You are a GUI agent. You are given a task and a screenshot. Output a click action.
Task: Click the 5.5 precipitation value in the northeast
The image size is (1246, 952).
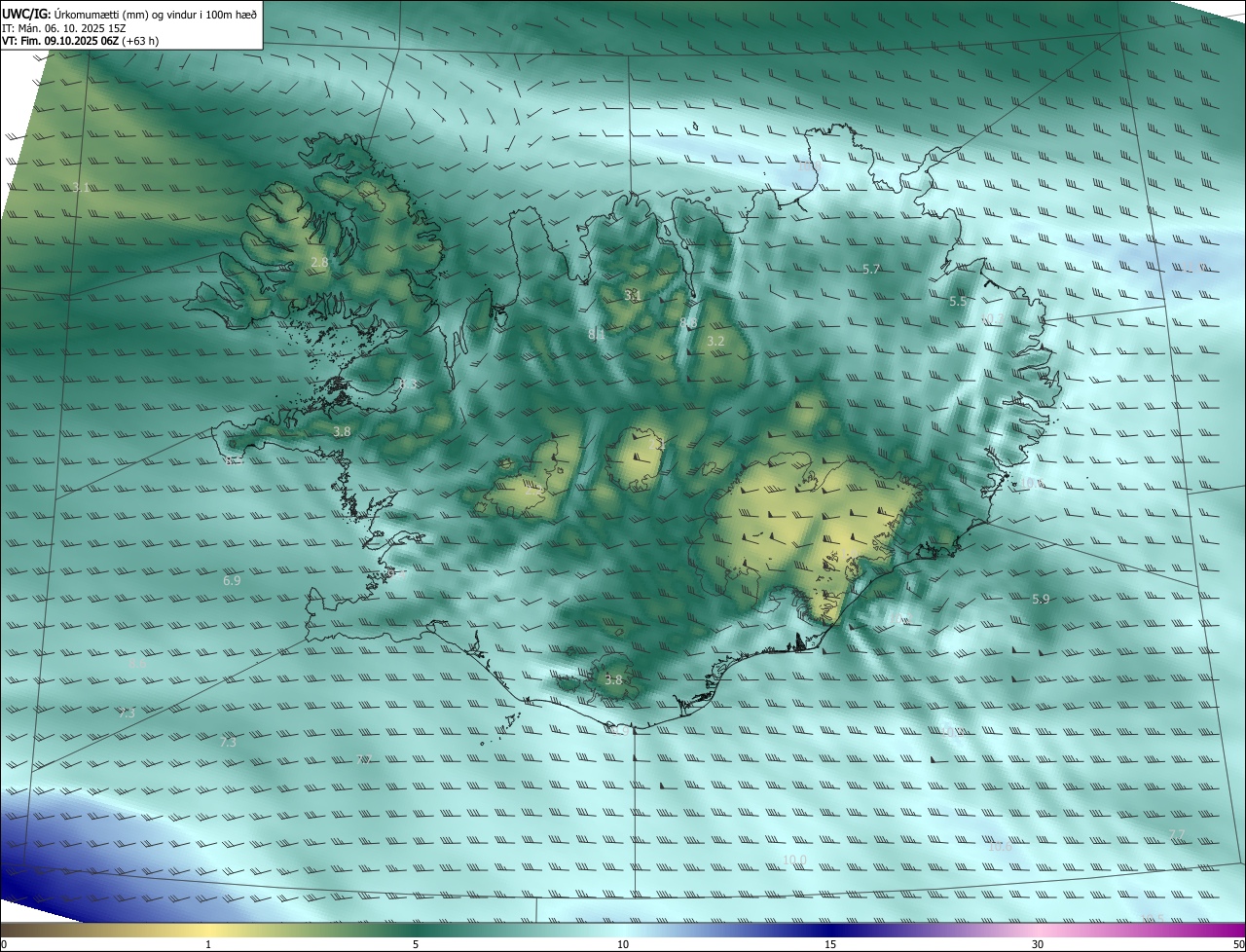pyautogui.click(x=958, y=302)
